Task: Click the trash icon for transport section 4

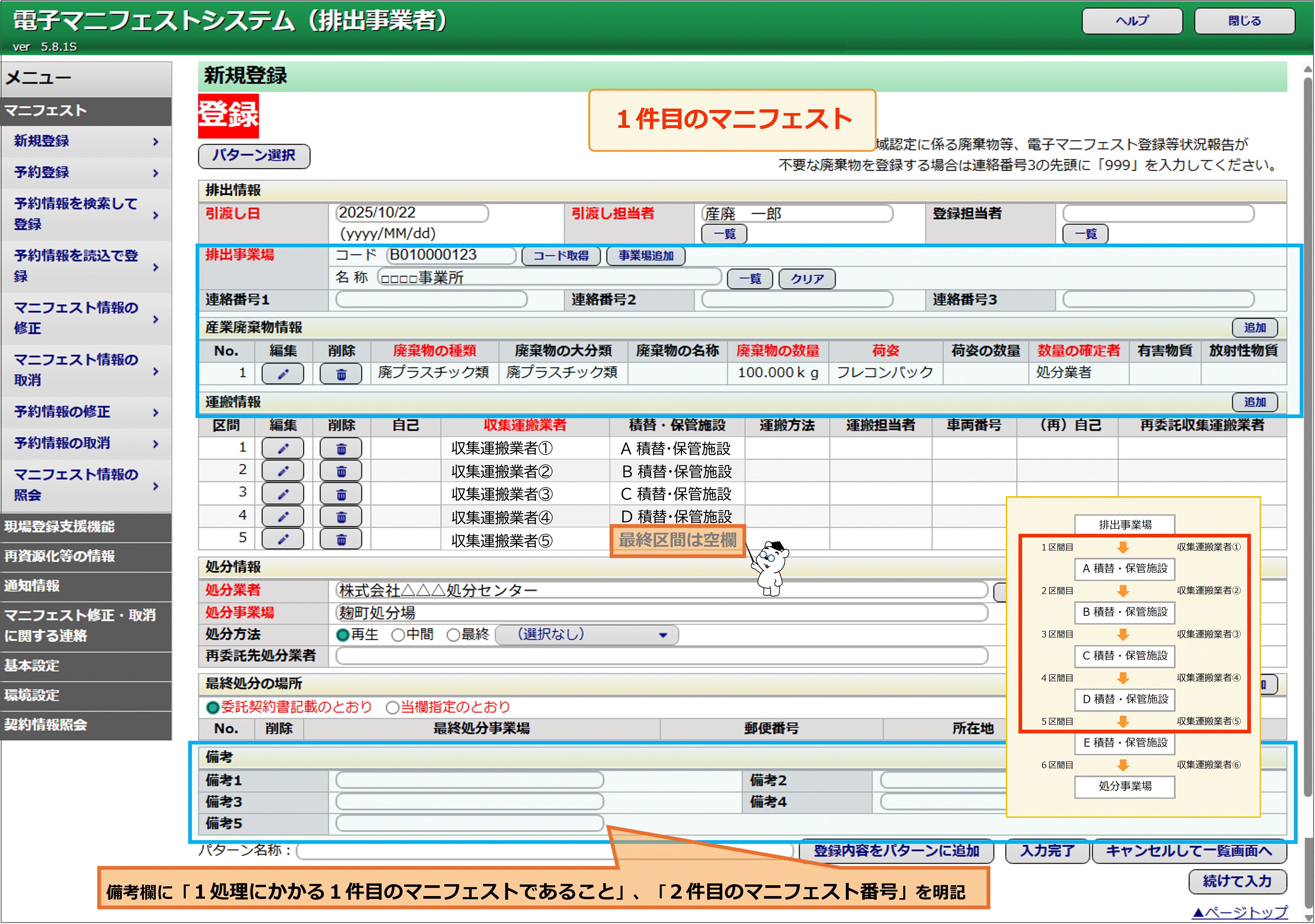Action: (341, 517)
